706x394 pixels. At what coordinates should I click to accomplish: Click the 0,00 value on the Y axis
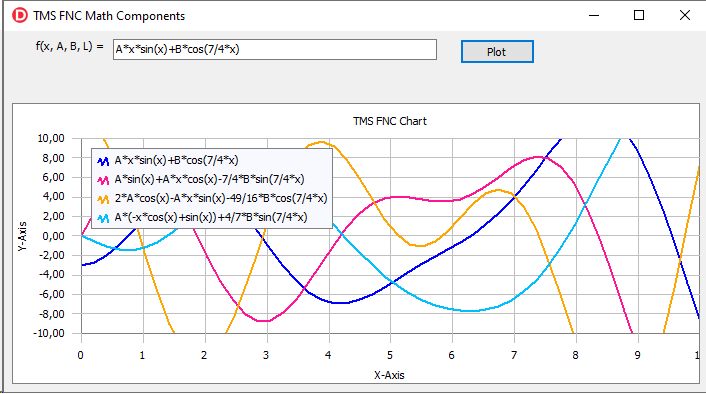pyautogui.click(x=54, y=235)
